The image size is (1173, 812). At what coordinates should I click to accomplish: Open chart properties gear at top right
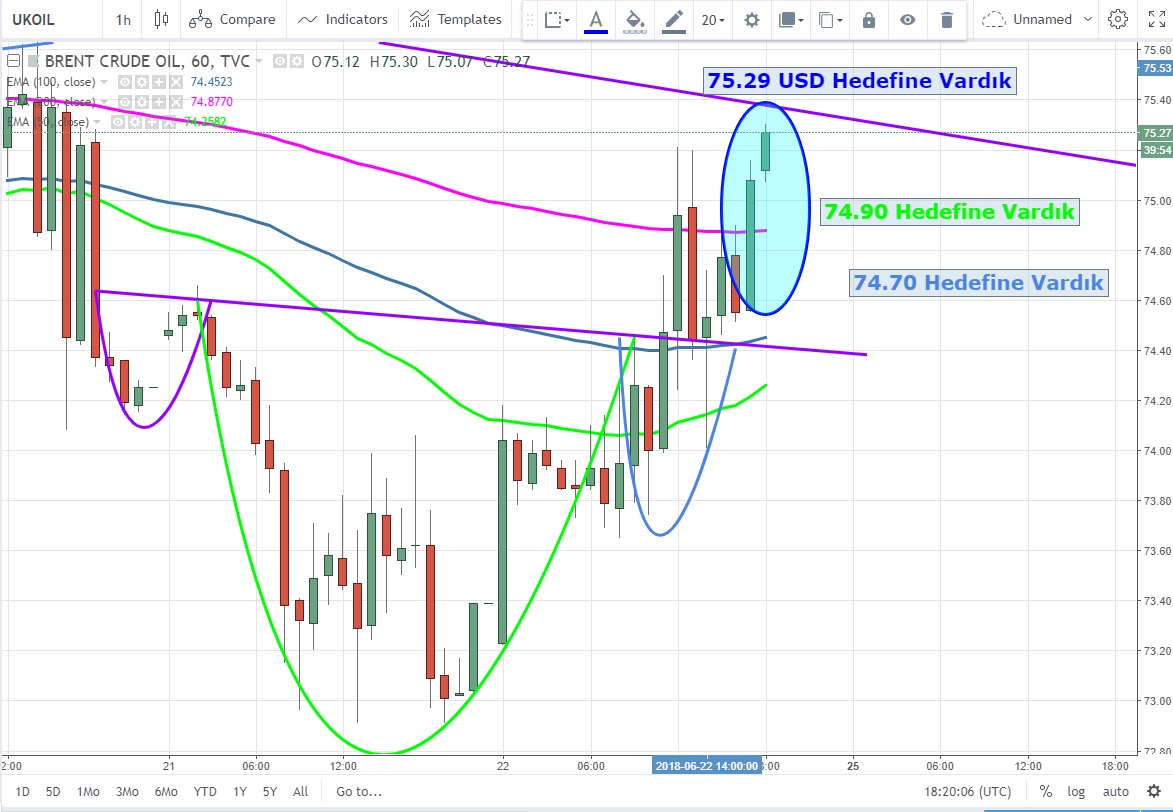pos(1117,19)
